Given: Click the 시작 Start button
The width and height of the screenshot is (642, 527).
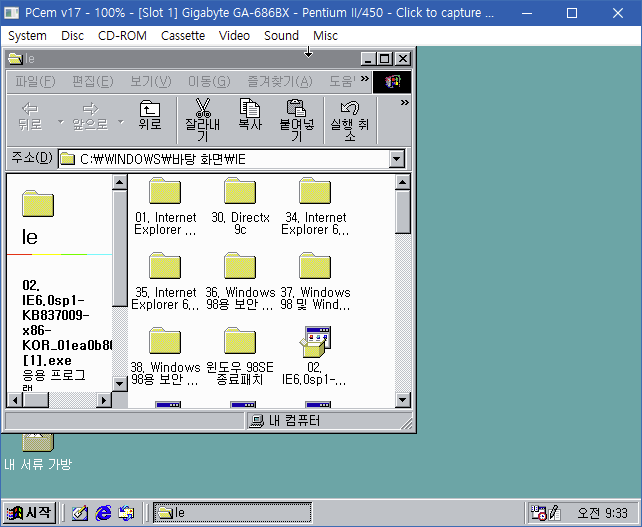Looking at the screenshot, I should tap(29, 513).
